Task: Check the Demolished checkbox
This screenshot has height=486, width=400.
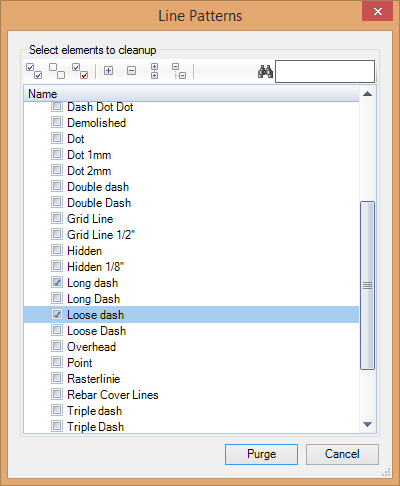Action: [x=57, y=122]
